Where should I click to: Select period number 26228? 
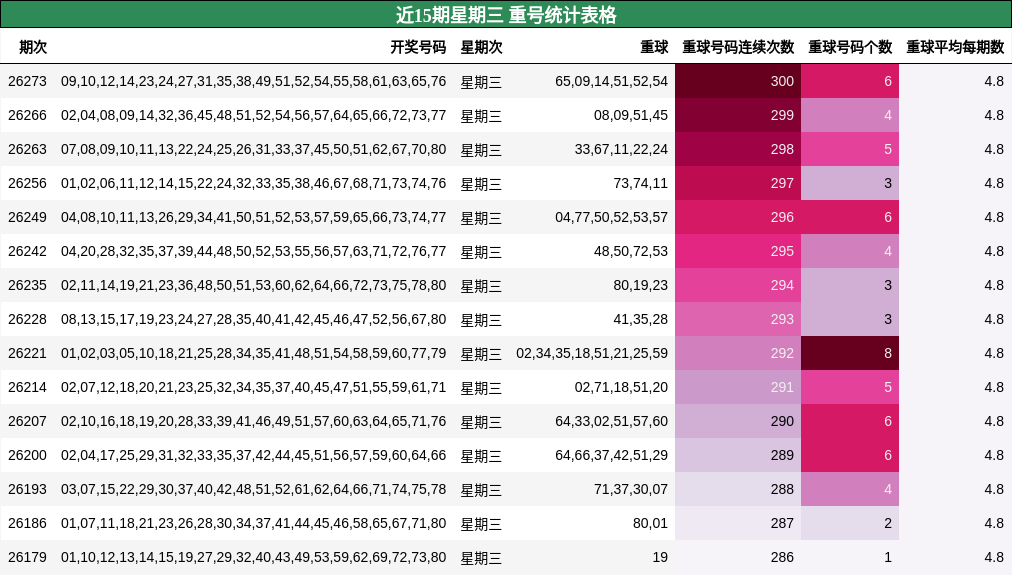[x=27, y=319]
